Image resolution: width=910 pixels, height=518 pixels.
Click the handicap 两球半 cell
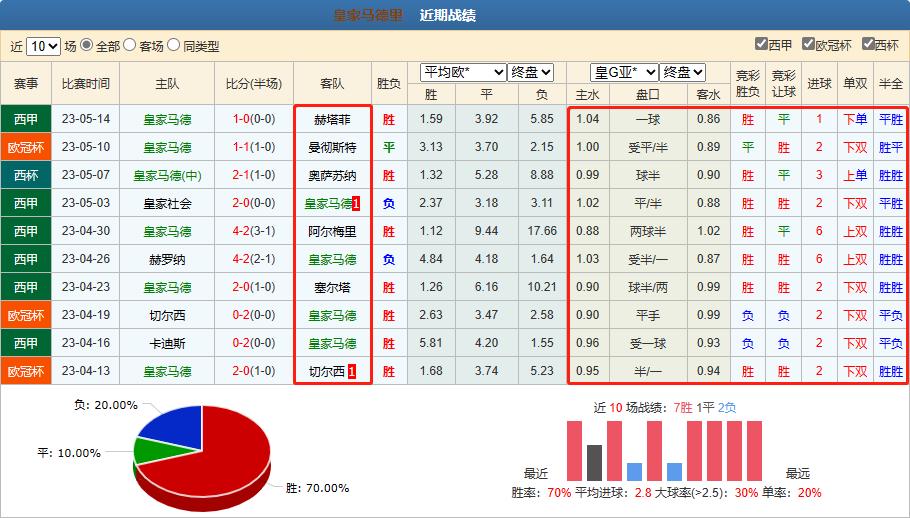click(x=648, y=231)
